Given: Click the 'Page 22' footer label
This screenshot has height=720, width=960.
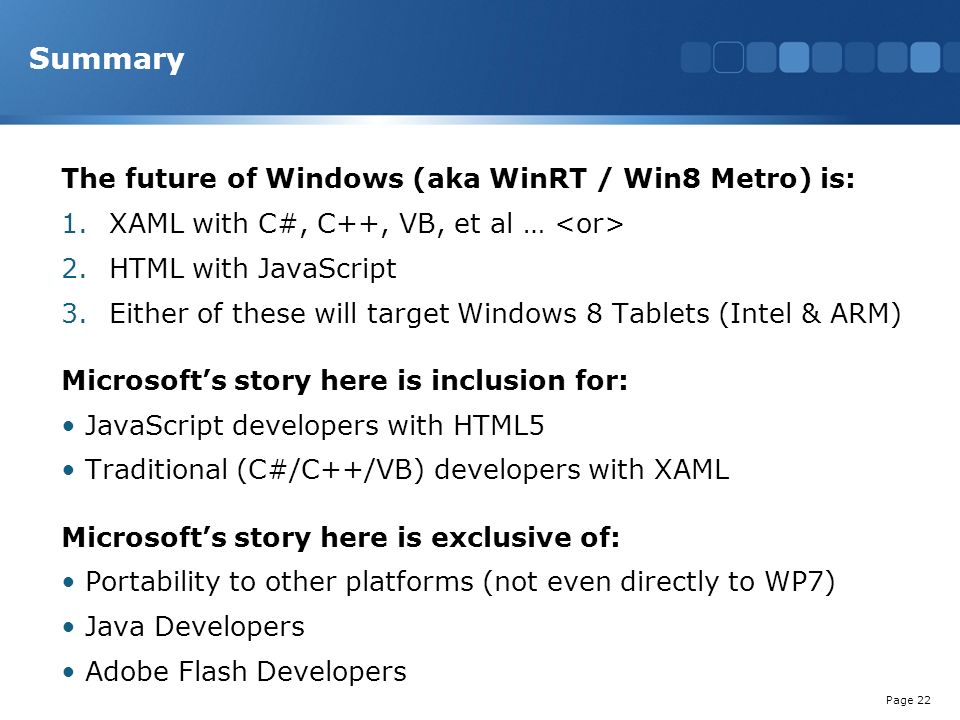Looking at the screenshot, I should [908, 700].
